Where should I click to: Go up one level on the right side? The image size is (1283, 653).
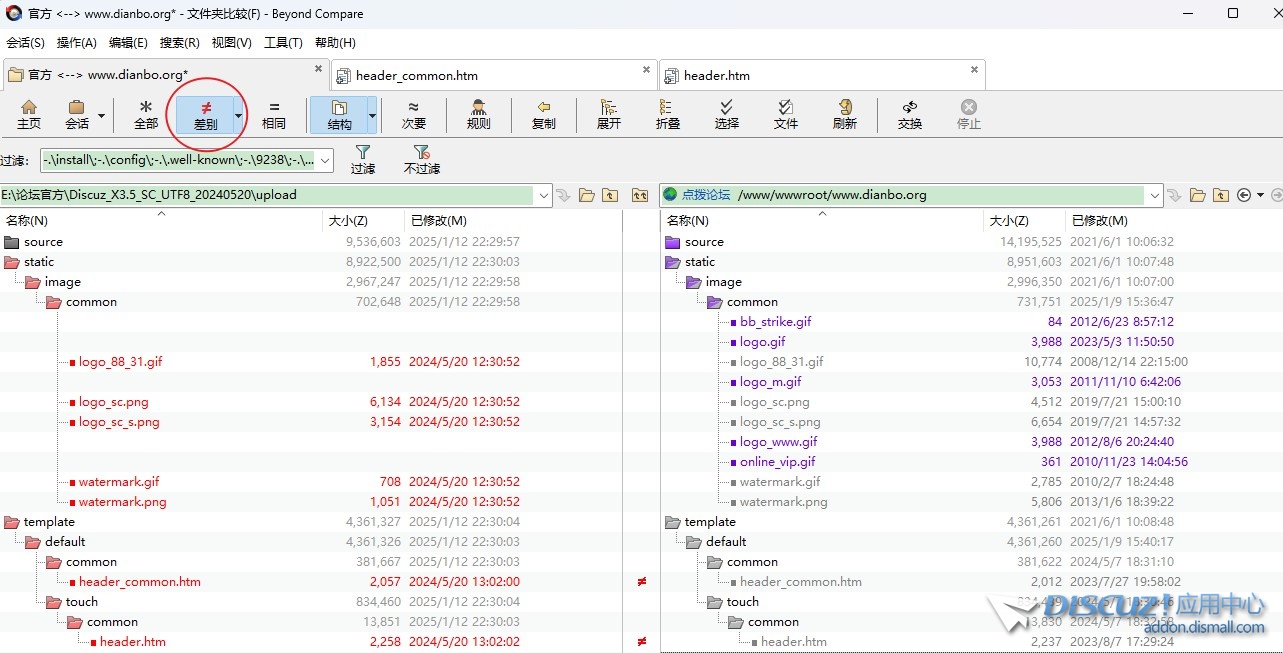(1221, 195)
